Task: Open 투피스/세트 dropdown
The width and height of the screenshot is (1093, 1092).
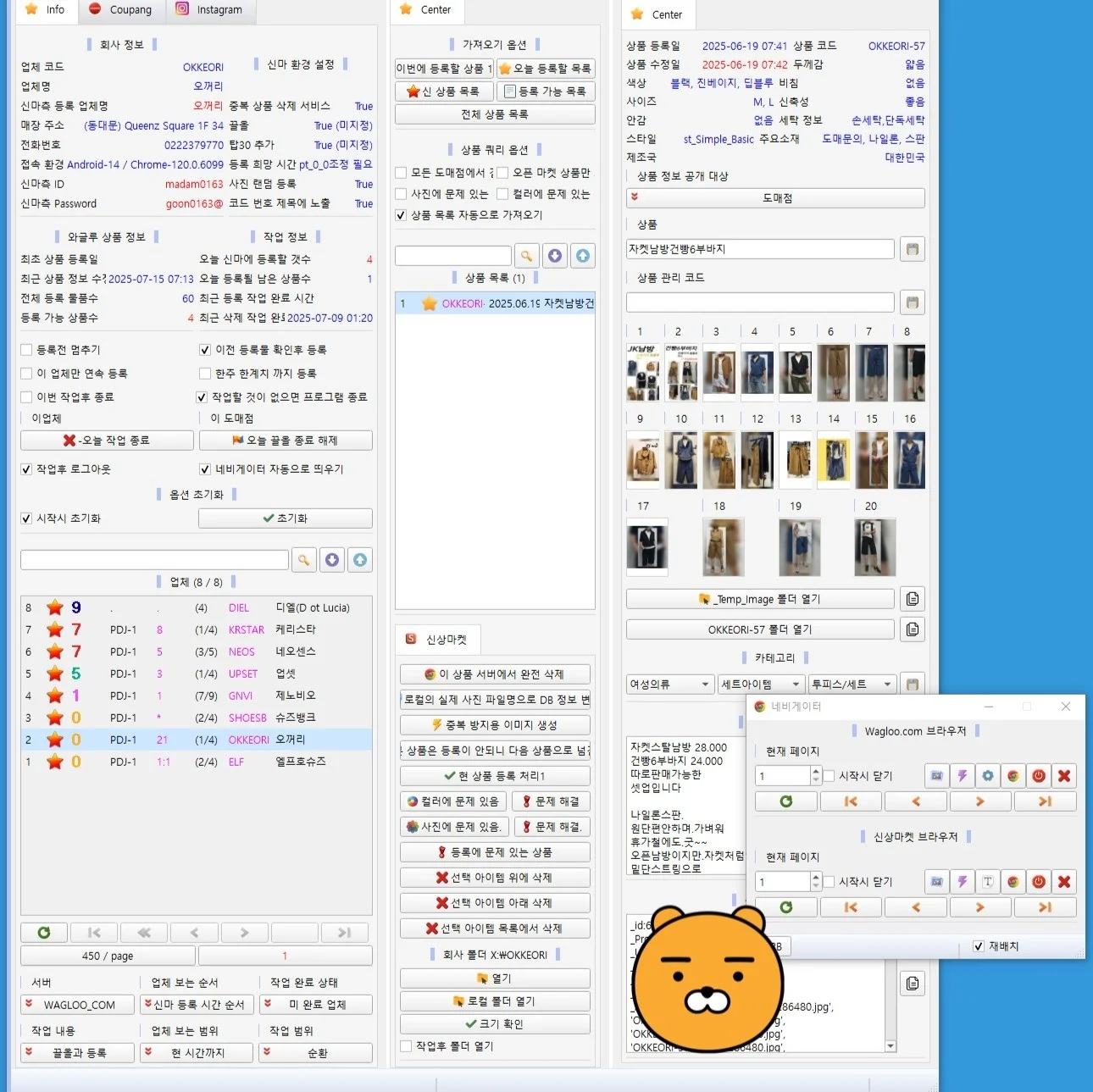Action: [852, 685]
